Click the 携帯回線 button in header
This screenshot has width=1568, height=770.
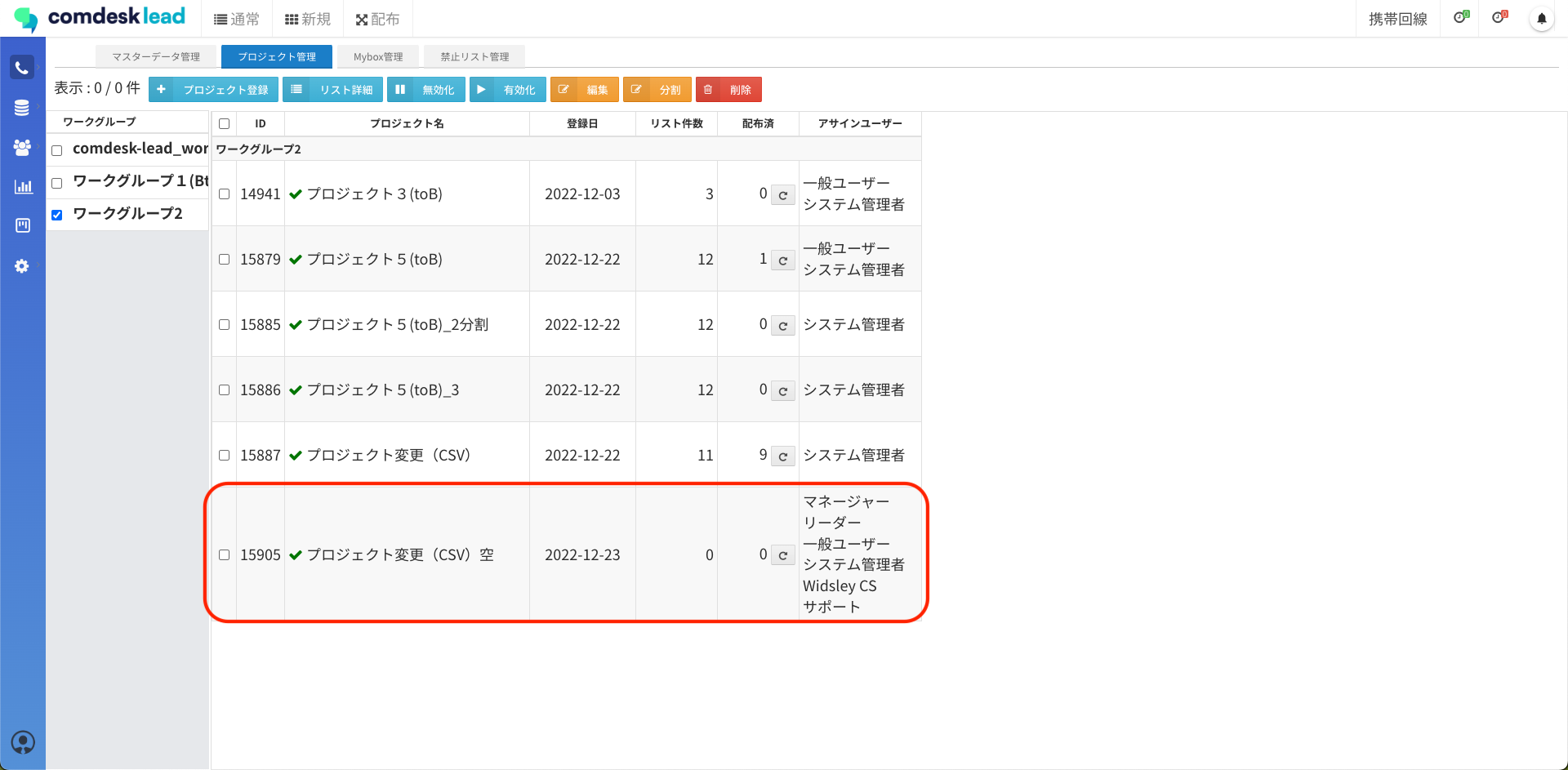tap(1397, 20)
